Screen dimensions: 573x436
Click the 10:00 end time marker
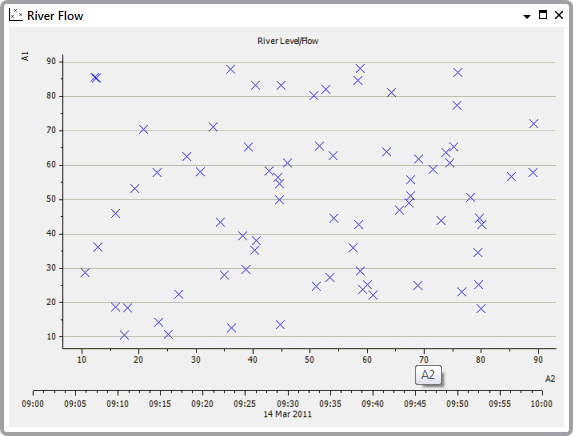tap(542, 404)
